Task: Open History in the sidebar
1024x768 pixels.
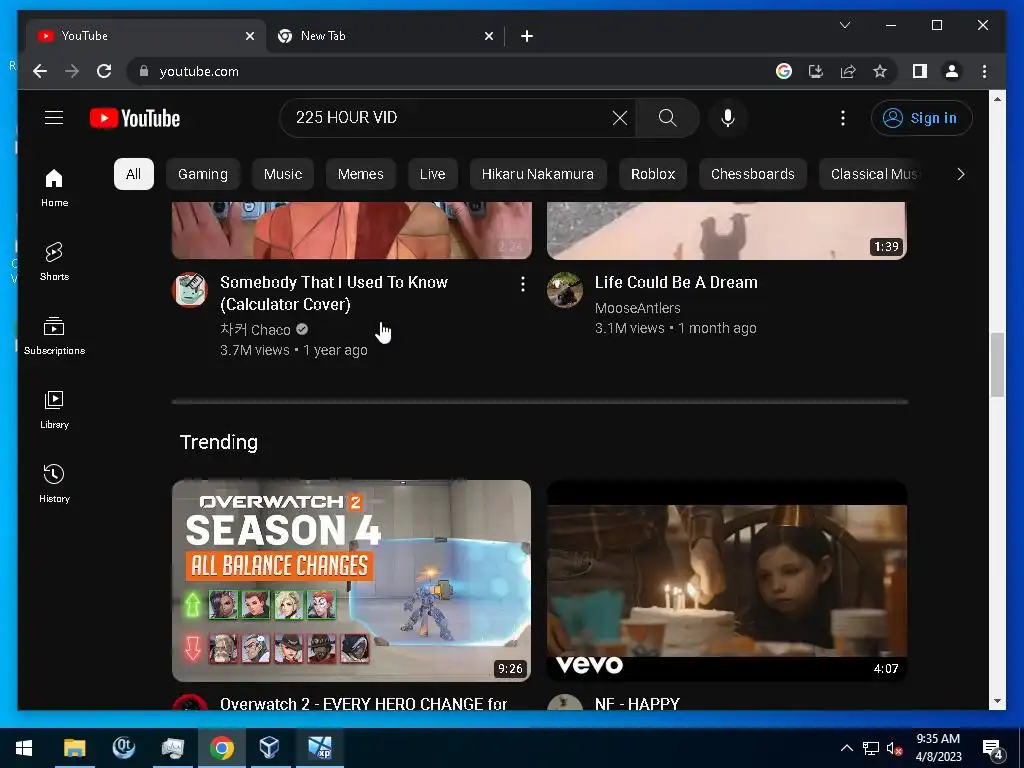Action: pos(54,483)
